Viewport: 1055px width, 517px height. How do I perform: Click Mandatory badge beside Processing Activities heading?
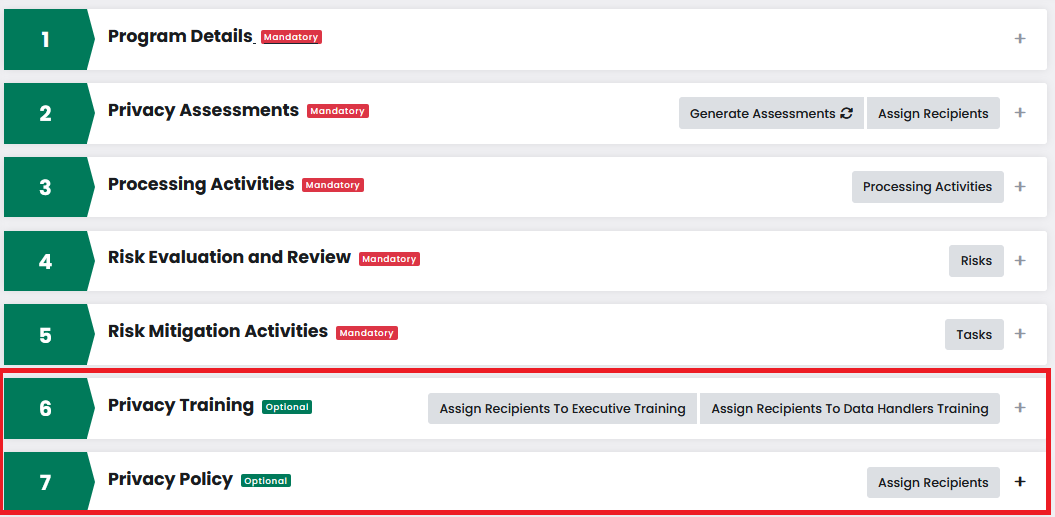(333, 184)
